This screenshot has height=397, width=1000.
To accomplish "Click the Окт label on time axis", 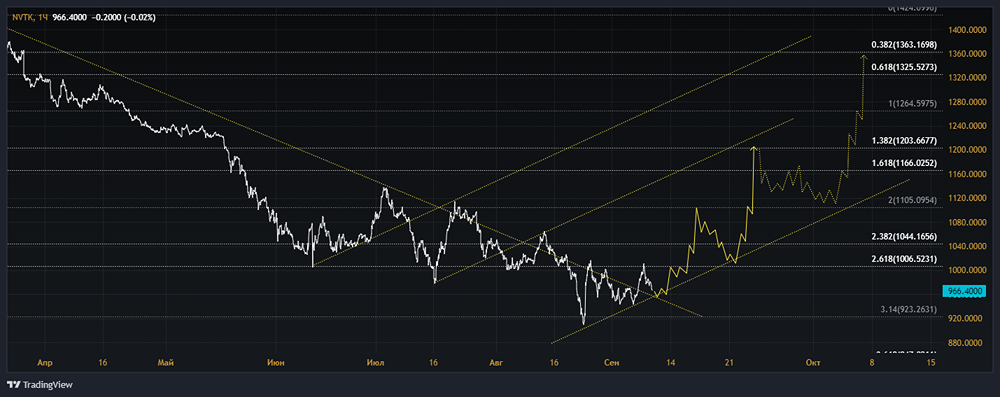I will tap(812, 363).
